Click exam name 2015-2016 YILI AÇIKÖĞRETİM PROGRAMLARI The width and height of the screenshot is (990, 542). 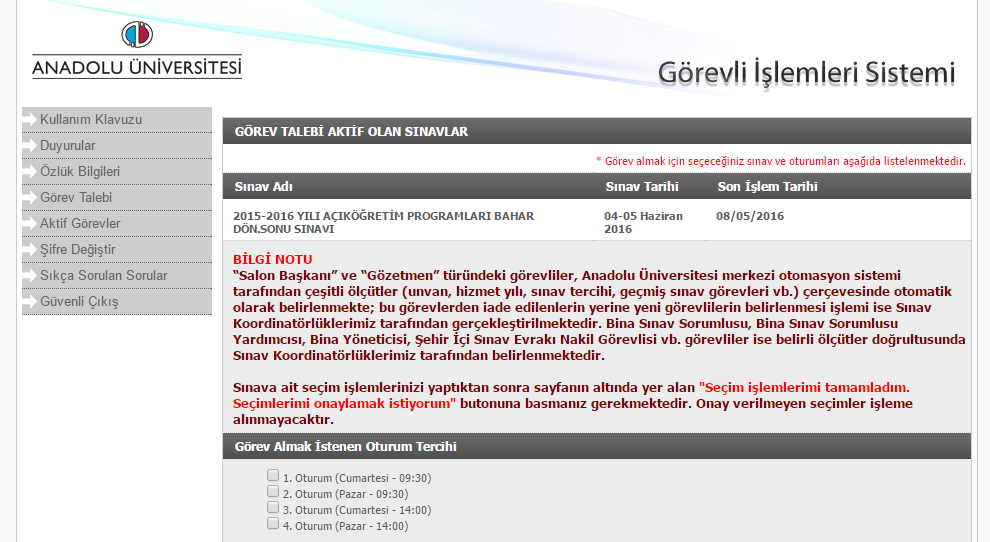[x=383, y=222]
